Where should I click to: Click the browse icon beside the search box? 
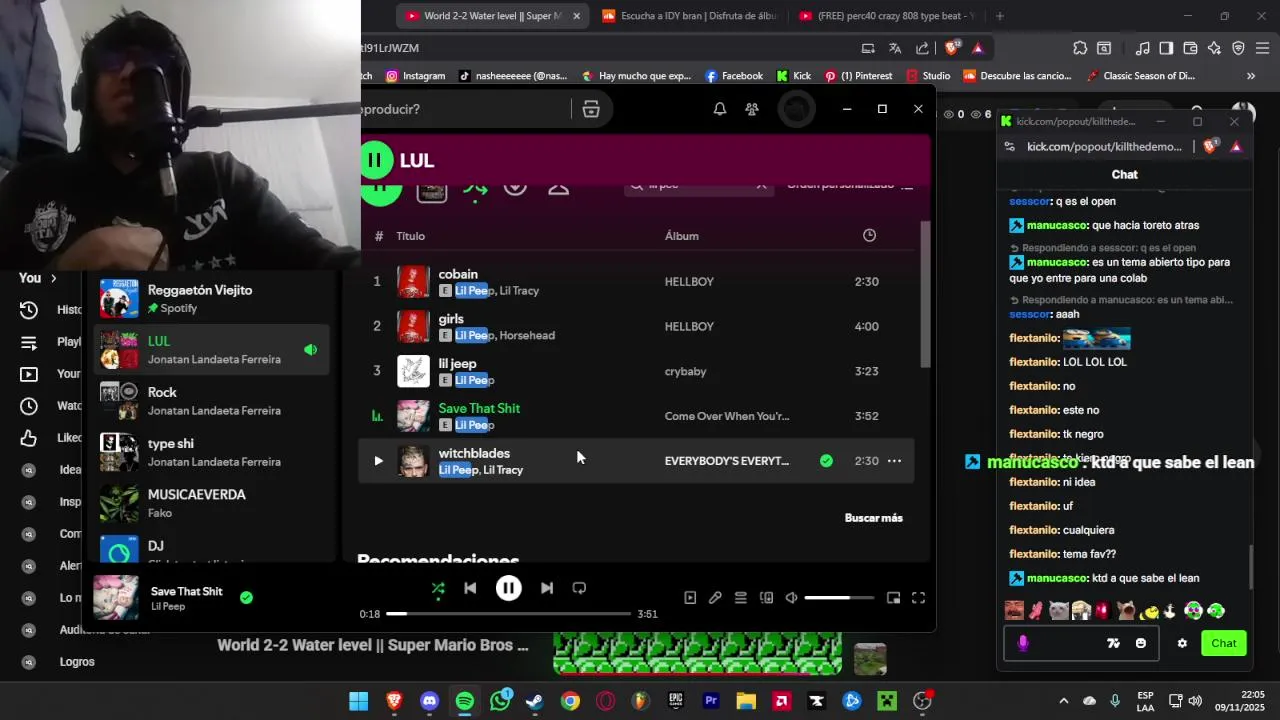tap(591, 109)
